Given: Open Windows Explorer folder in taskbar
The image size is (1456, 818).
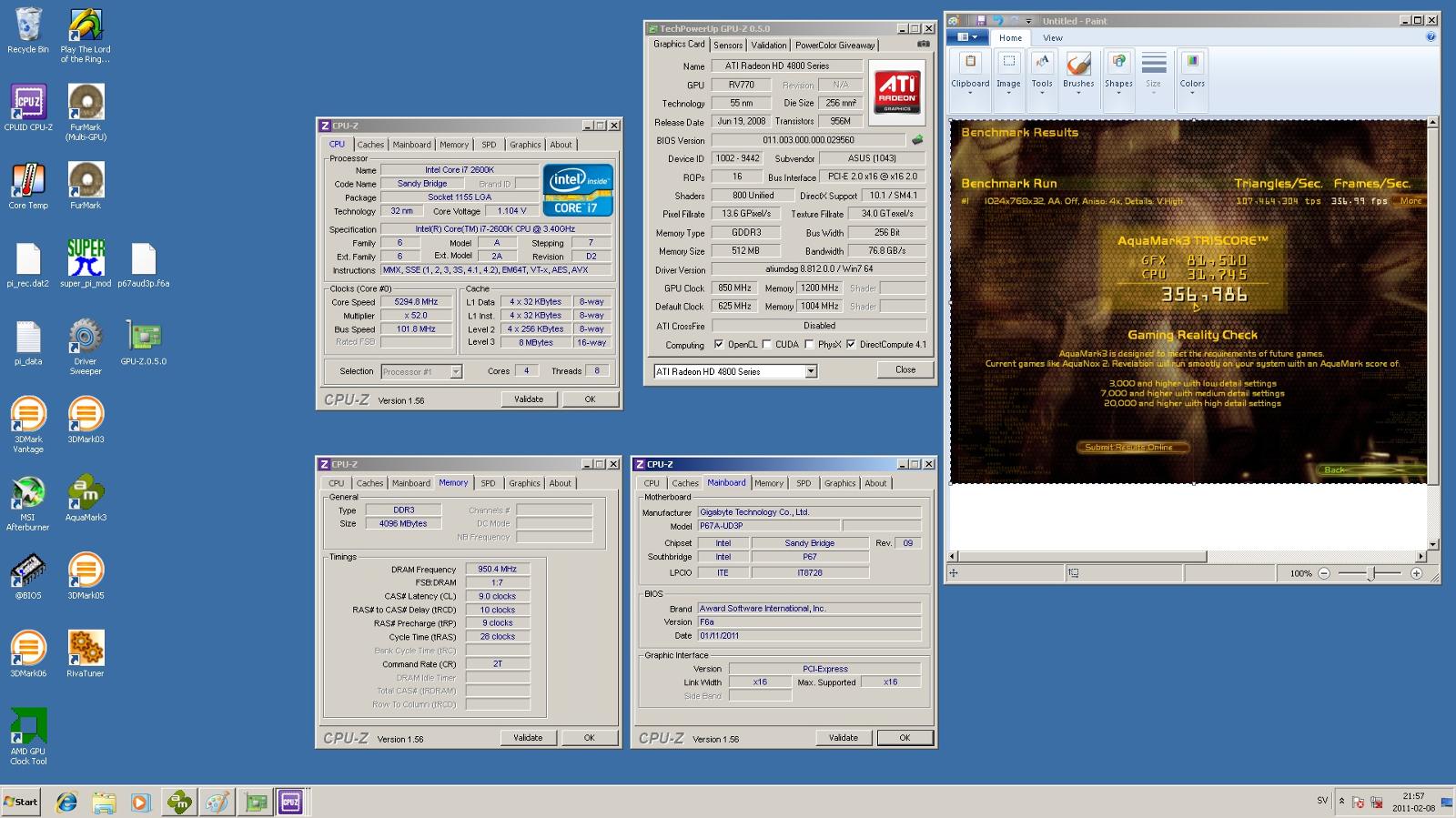Looking at the screenshot, I should coord(104,802).
